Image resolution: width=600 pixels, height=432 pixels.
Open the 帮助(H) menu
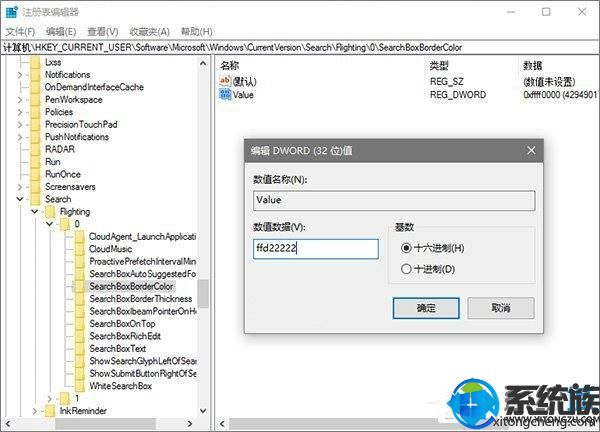(196, 31)
